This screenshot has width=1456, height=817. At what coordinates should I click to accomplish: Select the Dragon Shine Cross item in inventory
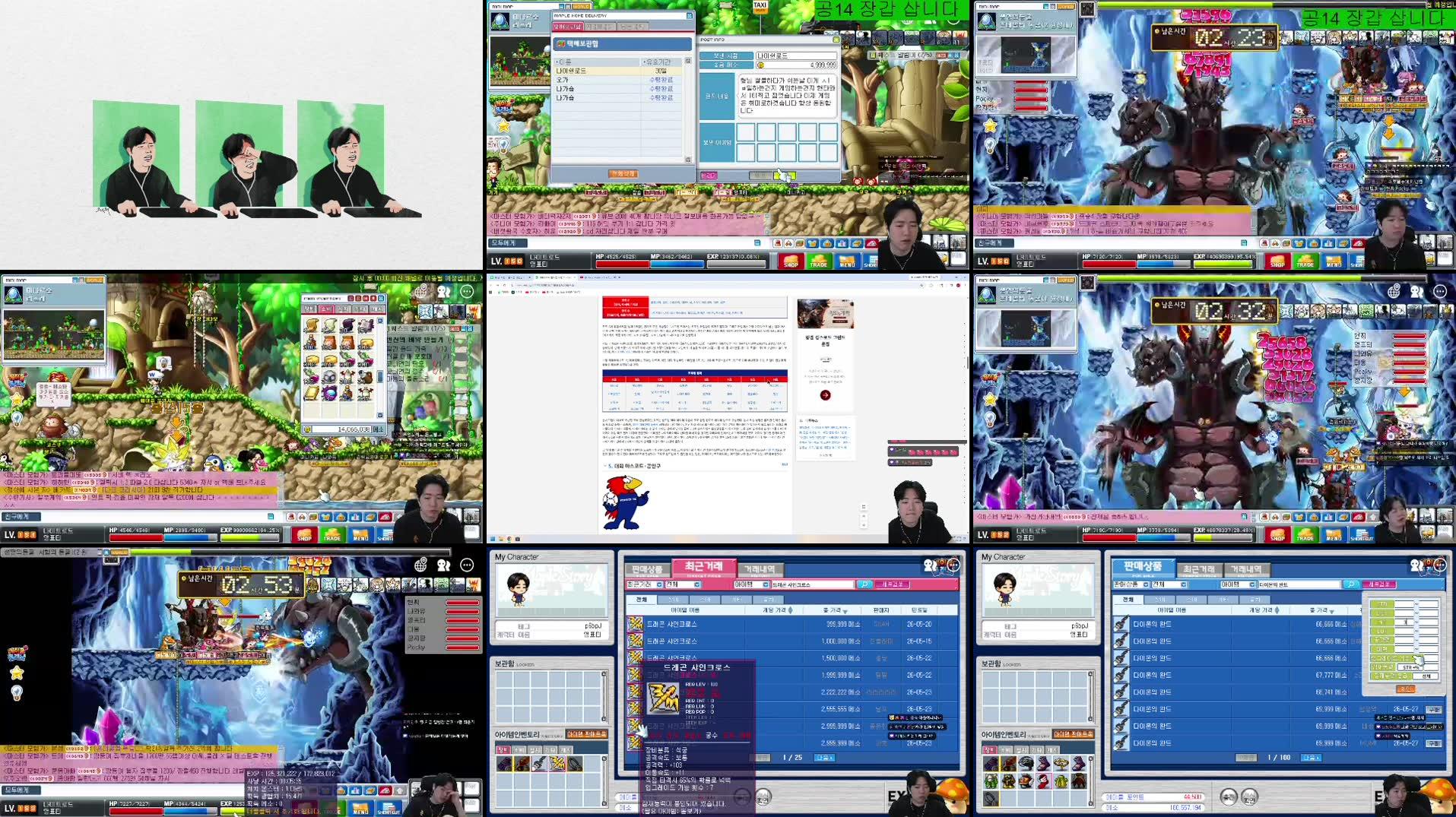(557, 763)
